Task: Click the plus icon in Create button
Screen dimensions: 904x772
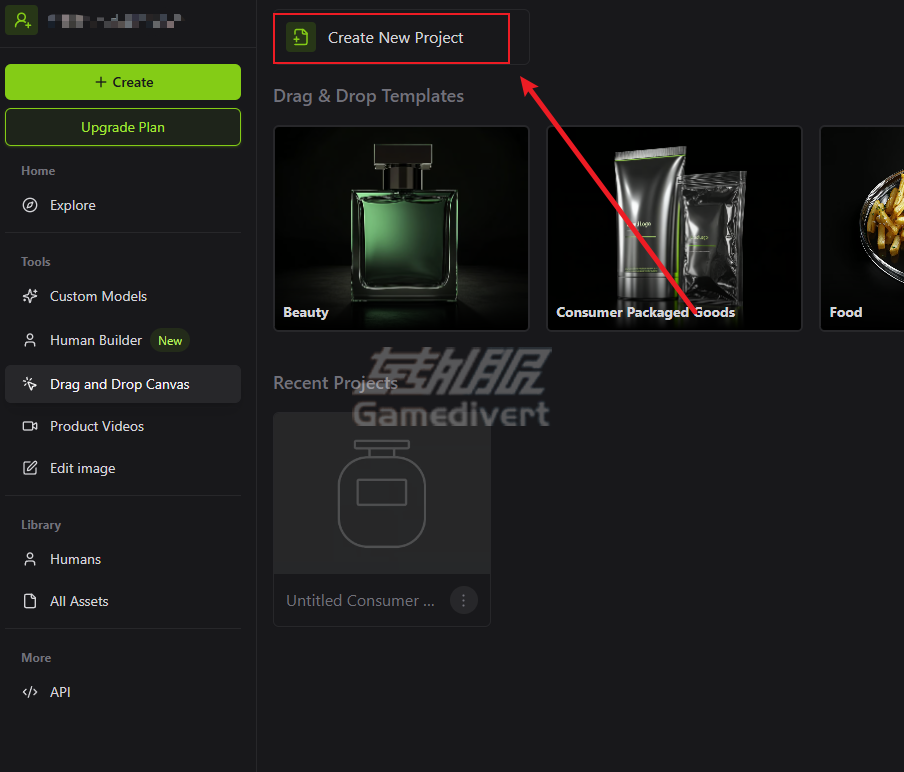Action: pos(101,82)
